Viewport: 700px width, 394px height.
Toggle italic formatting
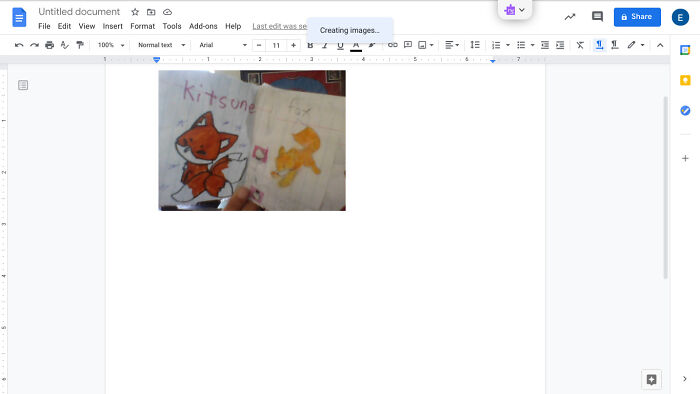325,46
